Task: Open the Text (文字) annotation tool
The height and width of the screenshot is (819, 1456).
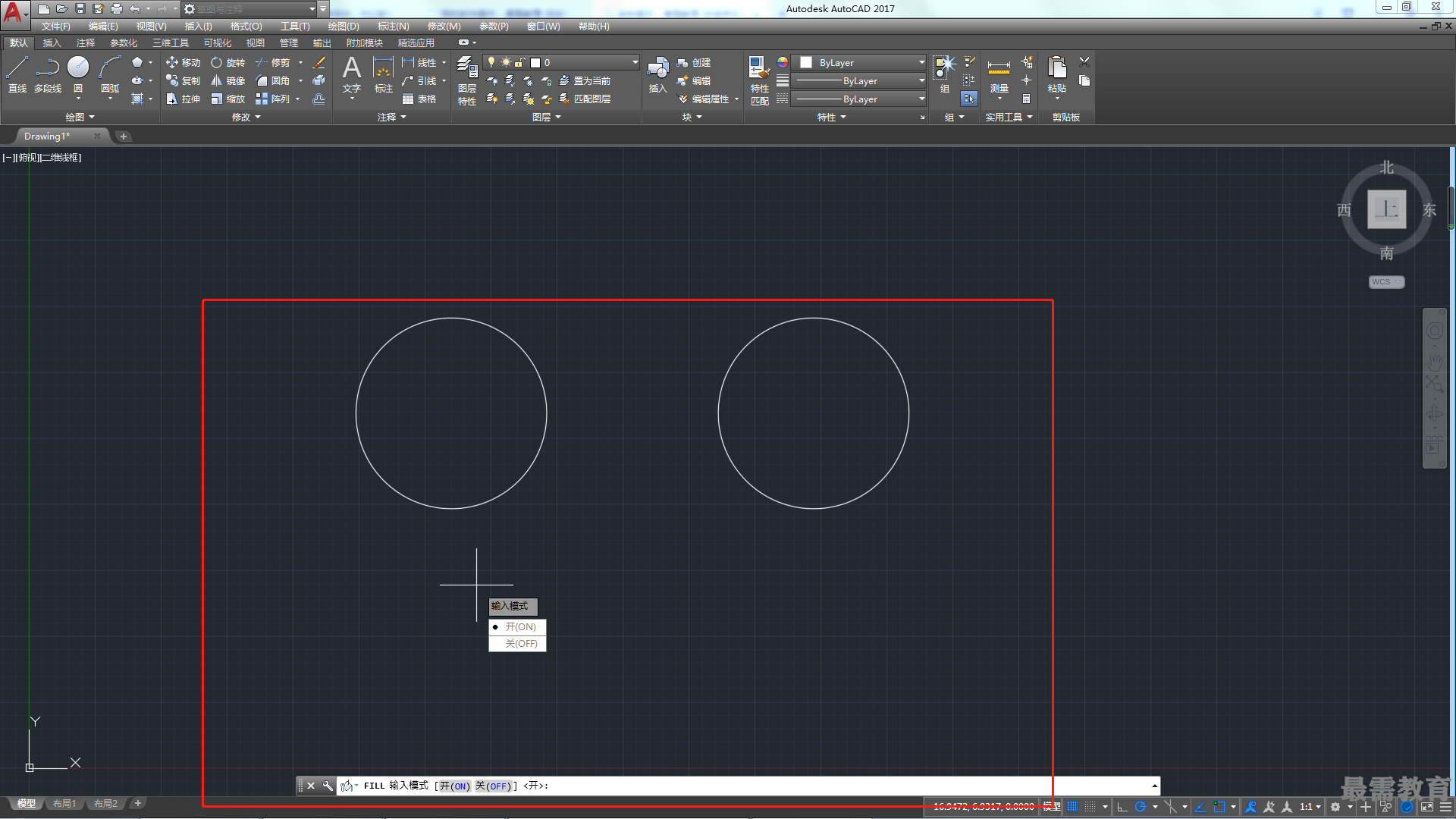Action: [x=352, y=74]
